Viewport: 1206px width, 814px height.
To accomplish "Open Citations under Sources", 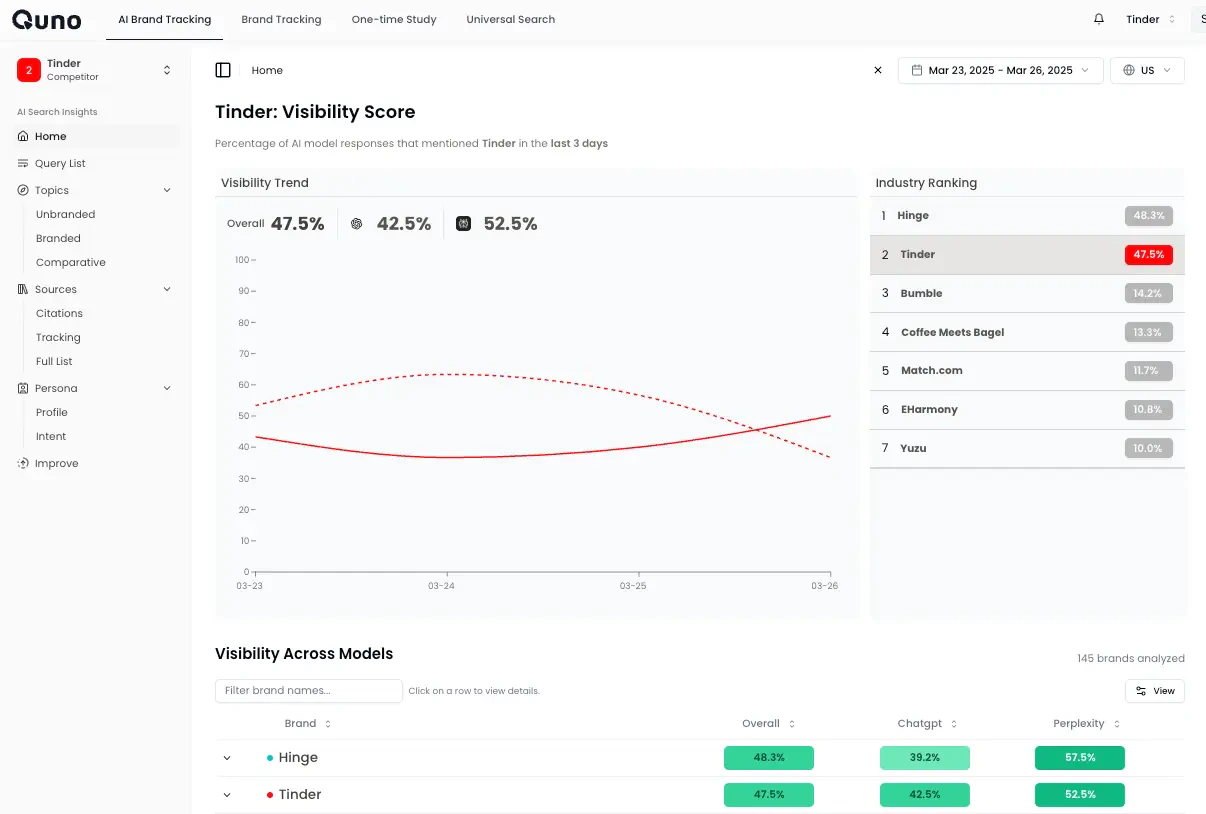I will pyautogui.click(x=59, y=313).
